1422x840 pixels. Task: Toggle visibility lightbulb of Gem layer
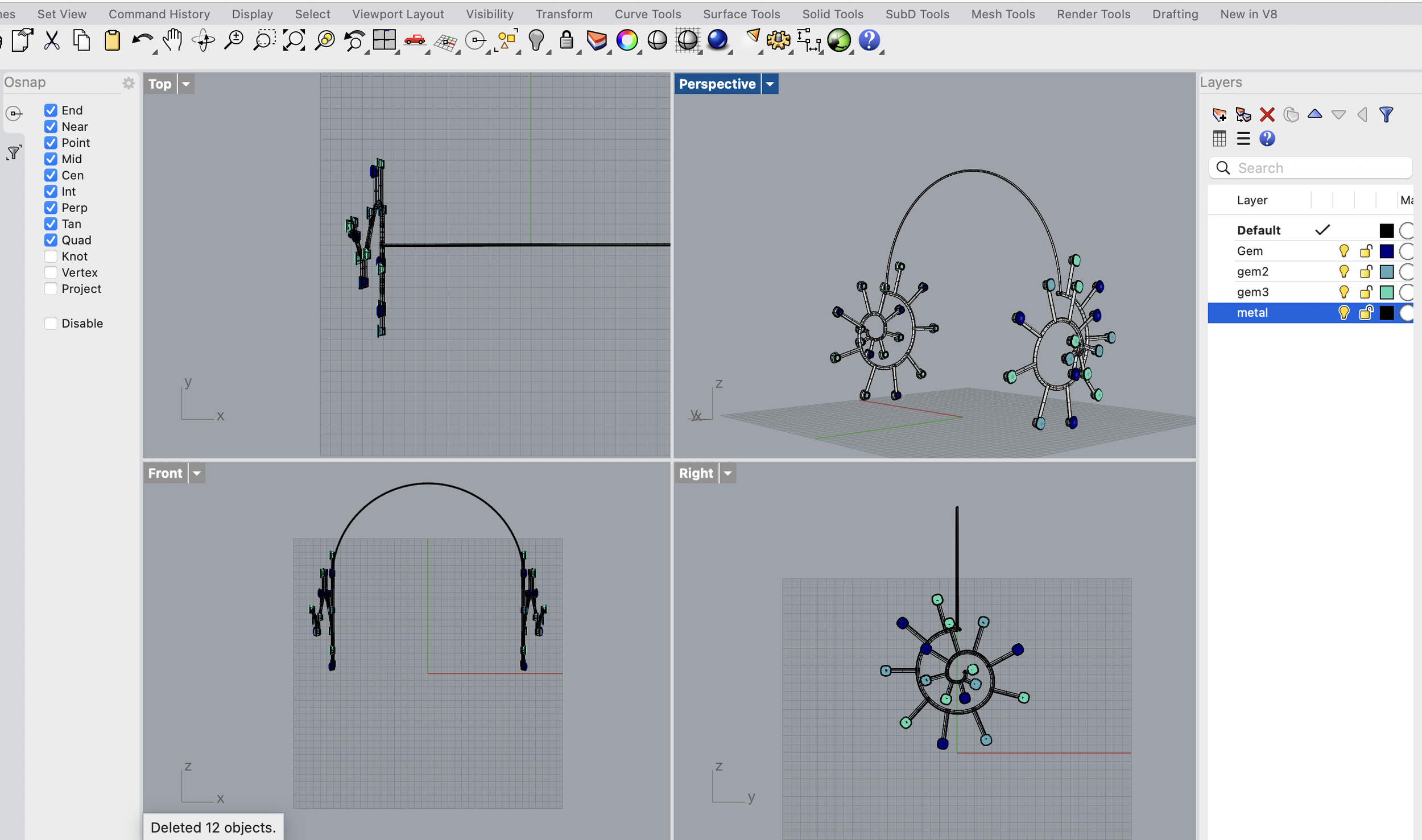tap(1344, 251)
